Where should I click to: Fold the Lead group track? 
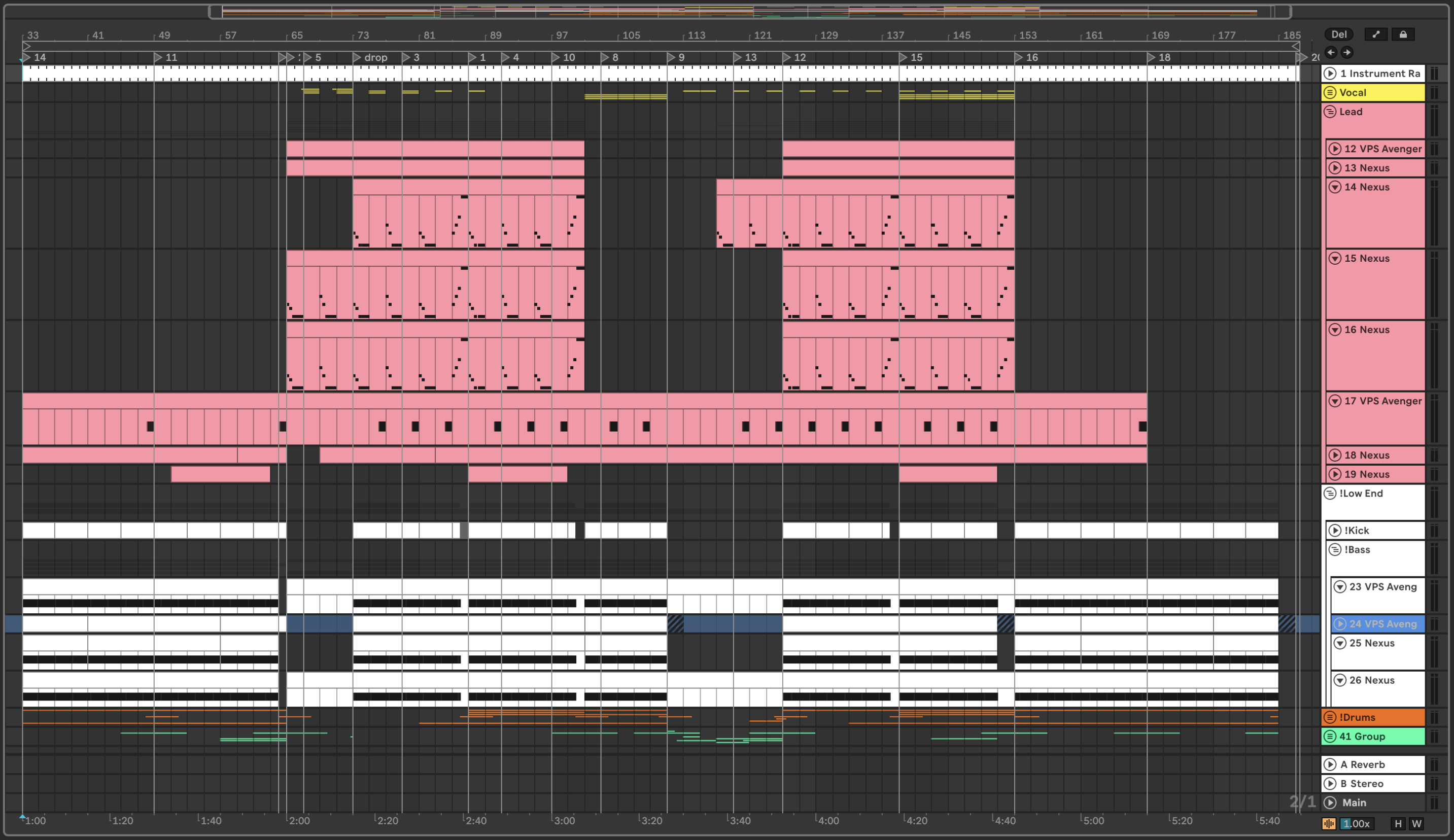pyautogui.click(x=1330, y=112)
